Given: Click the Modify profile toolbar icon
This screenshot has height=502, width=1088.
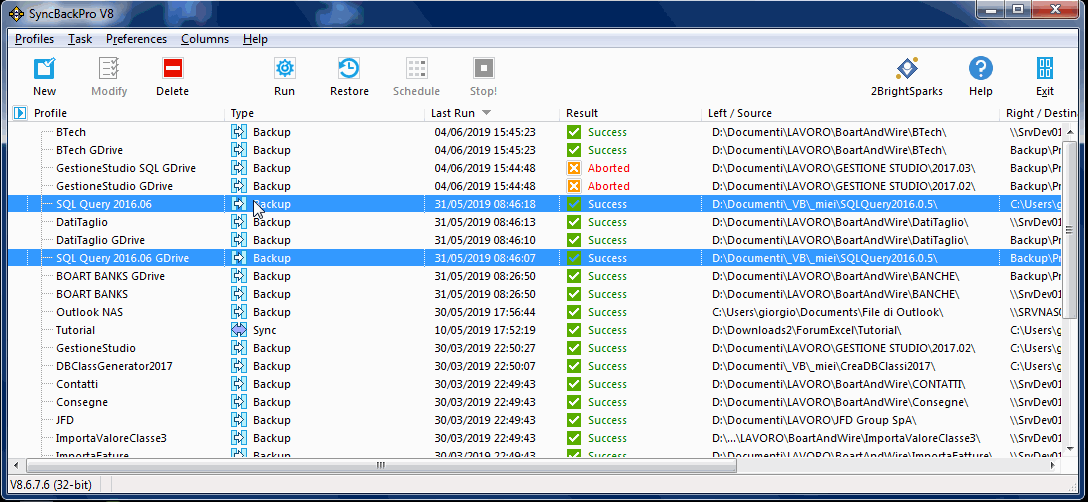Looking at the screenshot, I should coord(109,68).
